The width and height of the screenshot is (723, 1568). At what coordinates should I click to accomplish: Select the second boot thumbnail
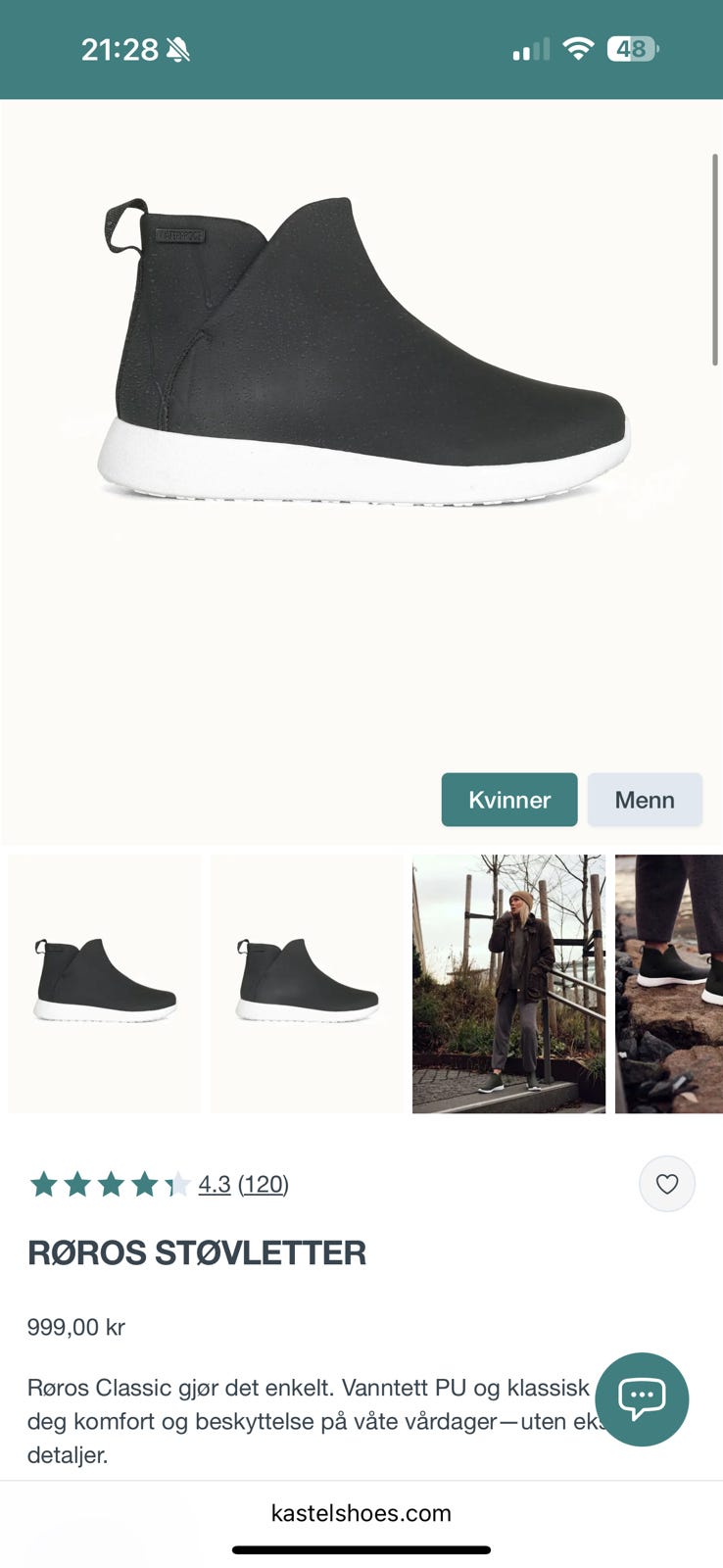click(x=307, y=984)
